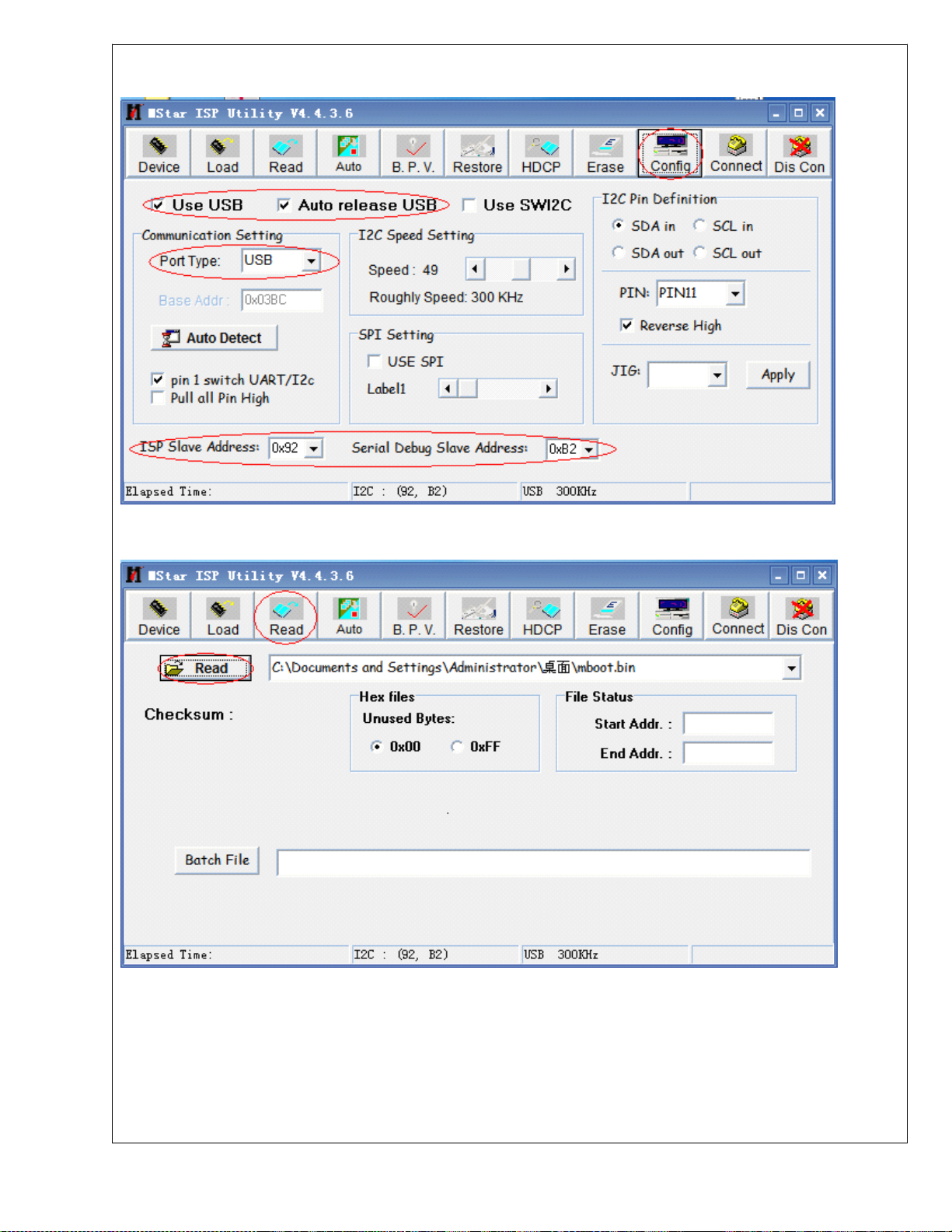Click the End Addr. field
The height and width of the screenshot is (1232, 952).
[x=728, y=753]
